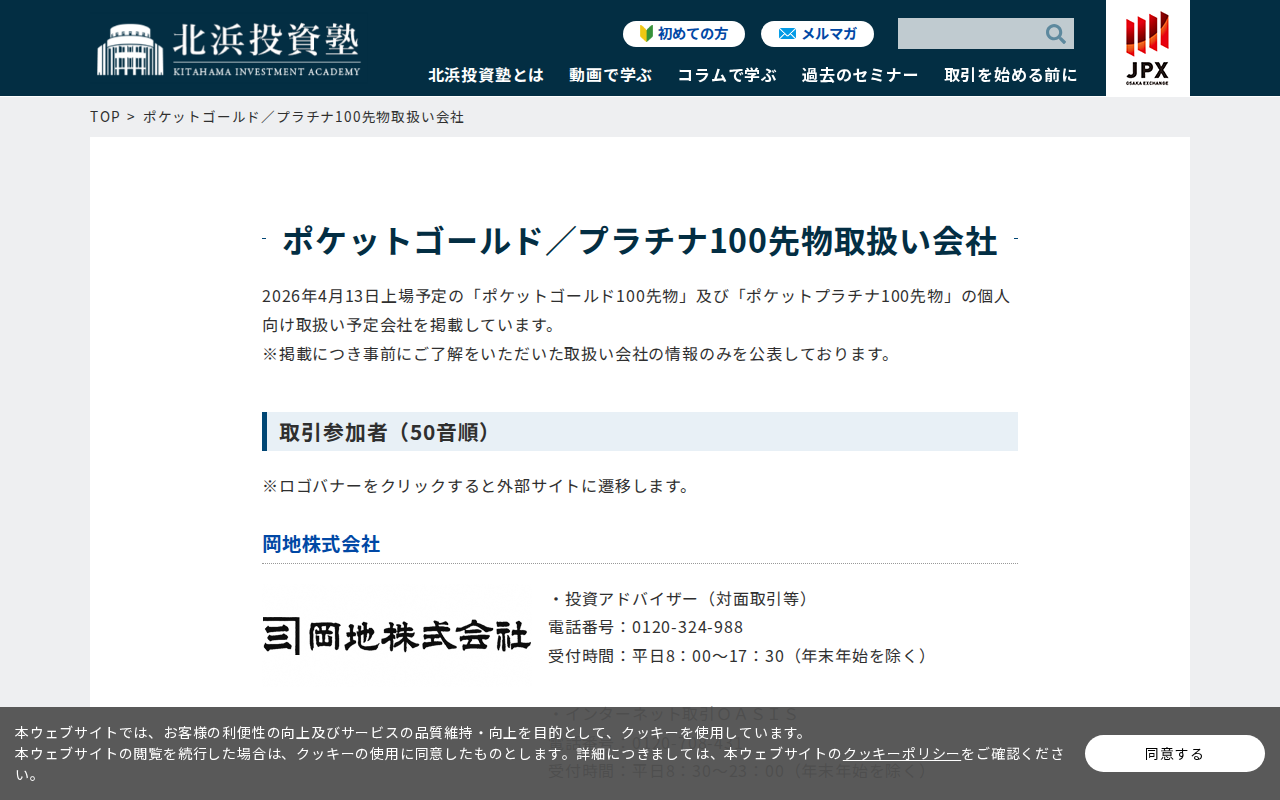The height and width of the screenshot is (800, 1280).
Task: Open the 初めての方 beginner button
Action: pos(684,34)
